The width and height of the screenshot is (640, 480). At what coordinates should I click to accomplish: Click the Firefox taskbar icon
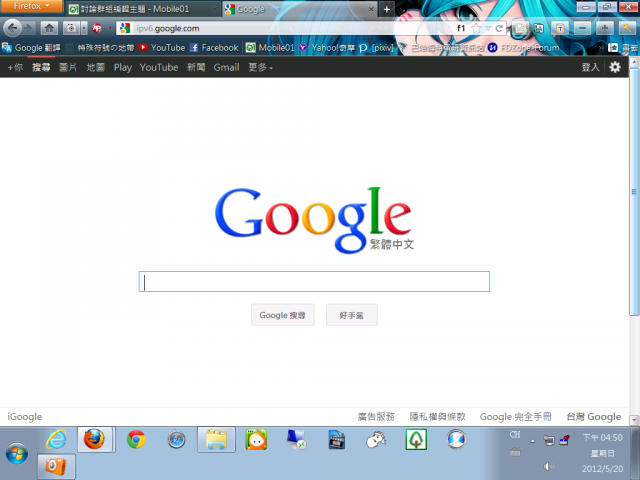pos(94,440)
